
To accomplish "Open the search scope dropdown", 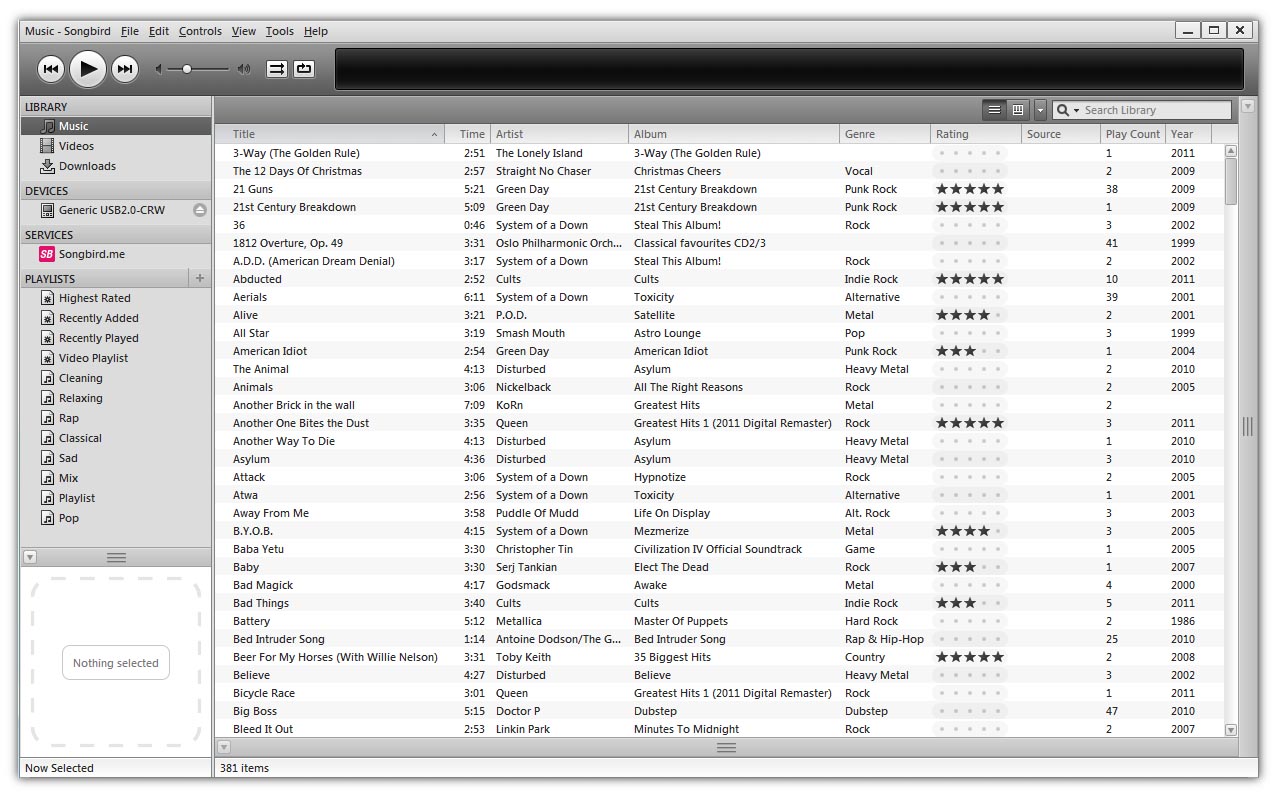I will pyautogui.click(x=1066, y=110).
